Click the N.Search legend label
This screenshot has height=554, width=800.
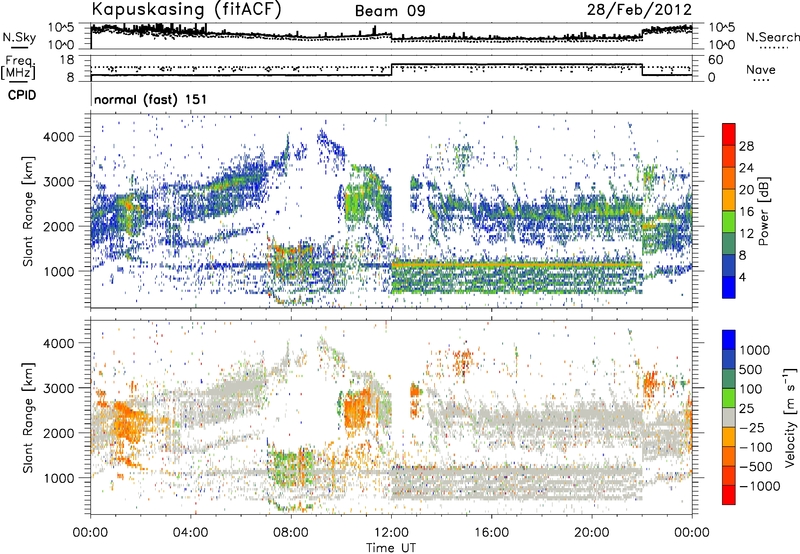click(772, 37)
